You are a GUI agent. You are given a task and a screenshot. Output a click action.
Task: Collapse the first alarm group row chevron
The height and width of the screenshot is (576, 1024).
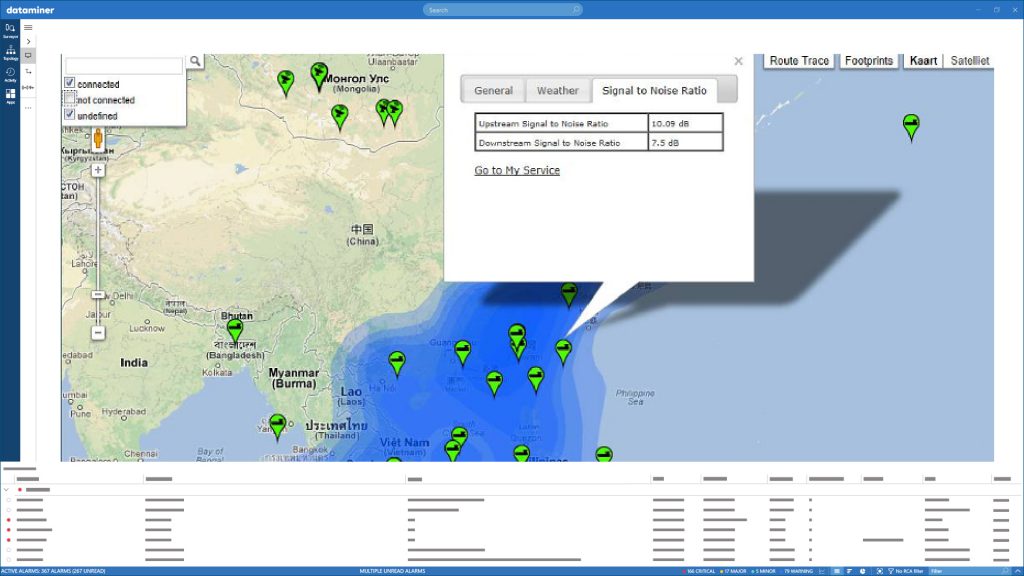pos(6,489)
